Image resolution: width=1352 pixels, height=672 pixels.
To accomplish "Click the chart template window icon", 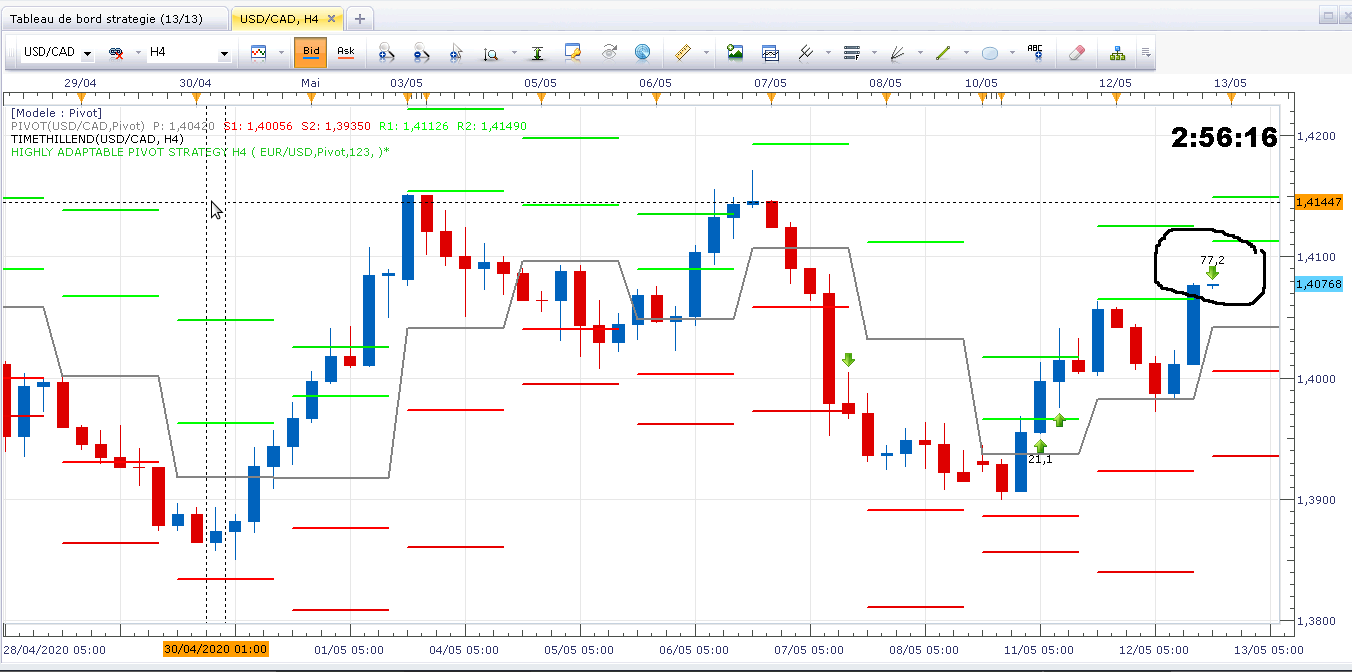I will 770,53.
